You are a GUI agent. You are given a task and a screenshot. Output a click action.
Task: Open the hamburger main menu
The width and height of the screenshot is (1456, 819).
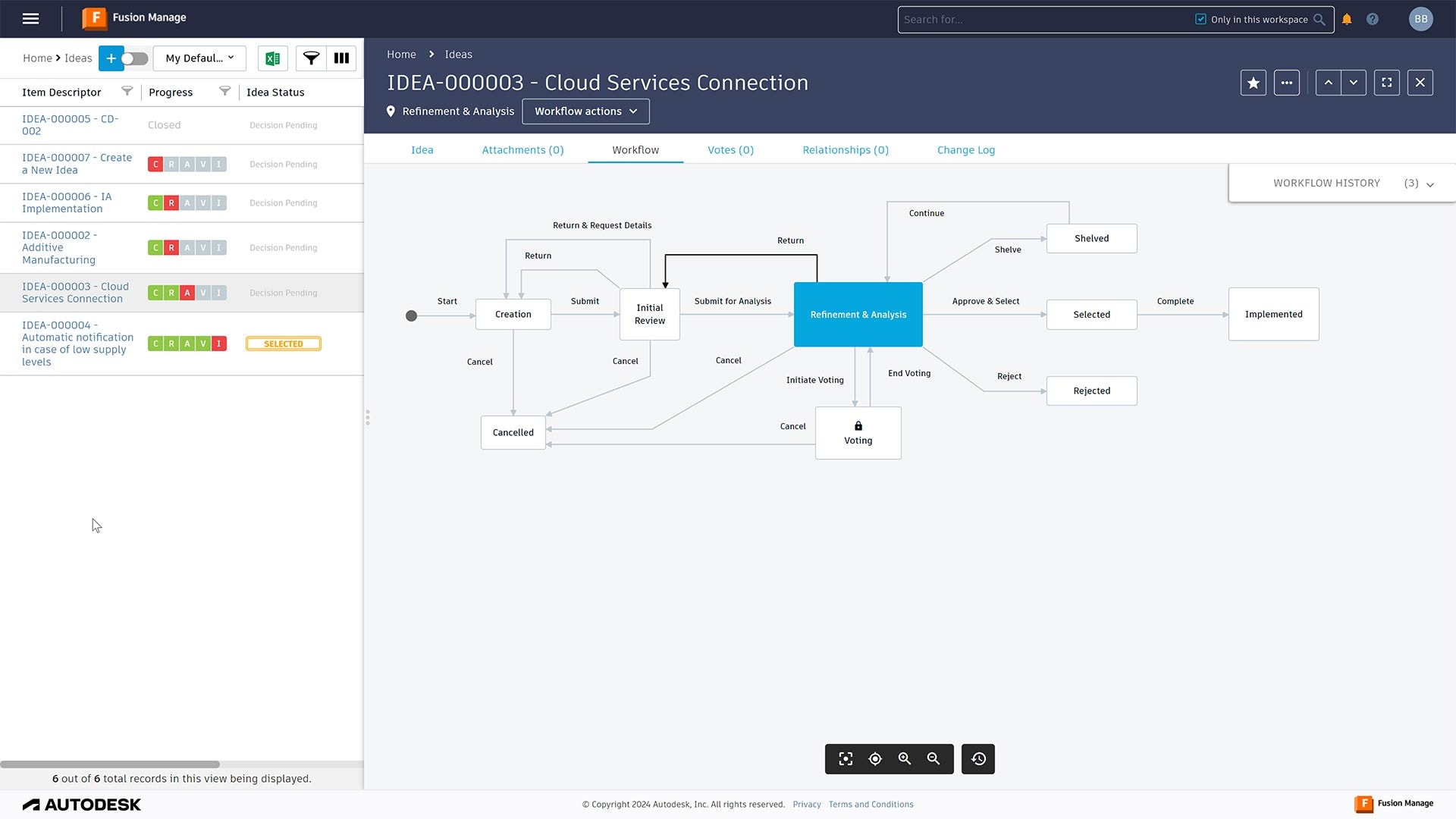[x=30, y=18]
